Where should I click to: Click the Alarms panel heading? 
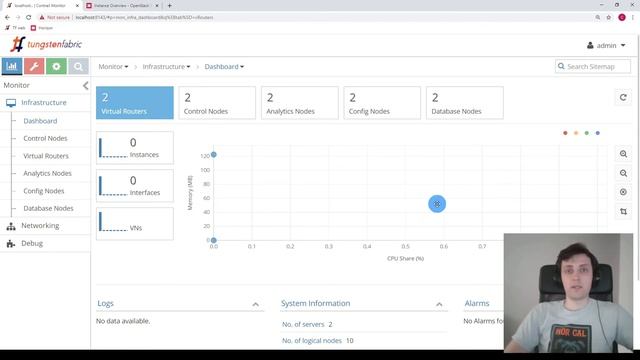477,303
